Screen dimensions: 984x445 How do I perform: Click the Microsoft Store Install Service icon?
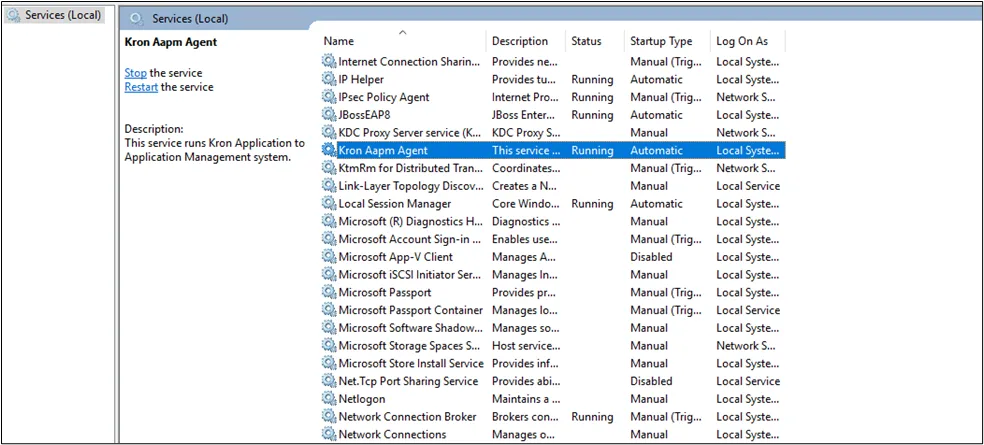329,363
